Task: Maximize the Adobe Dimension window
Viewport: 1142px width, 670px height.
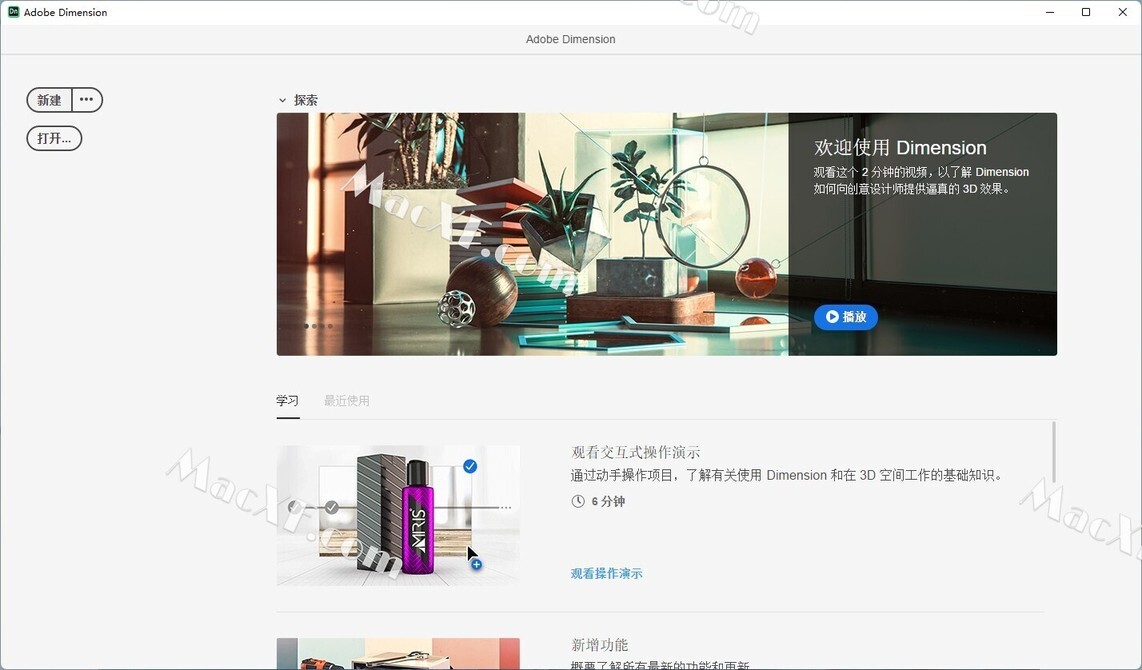Action: tap(1086, 12)
